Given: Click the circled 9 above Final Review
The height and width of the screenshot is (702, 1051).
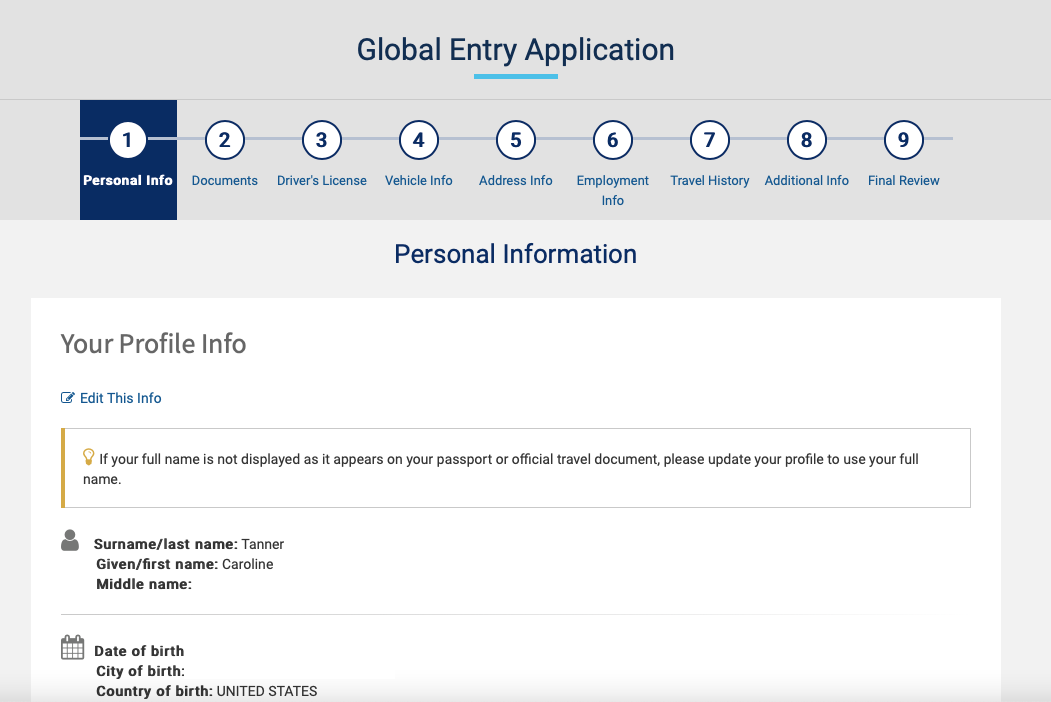Looking at the screenshot, I should tap(903, 140).
